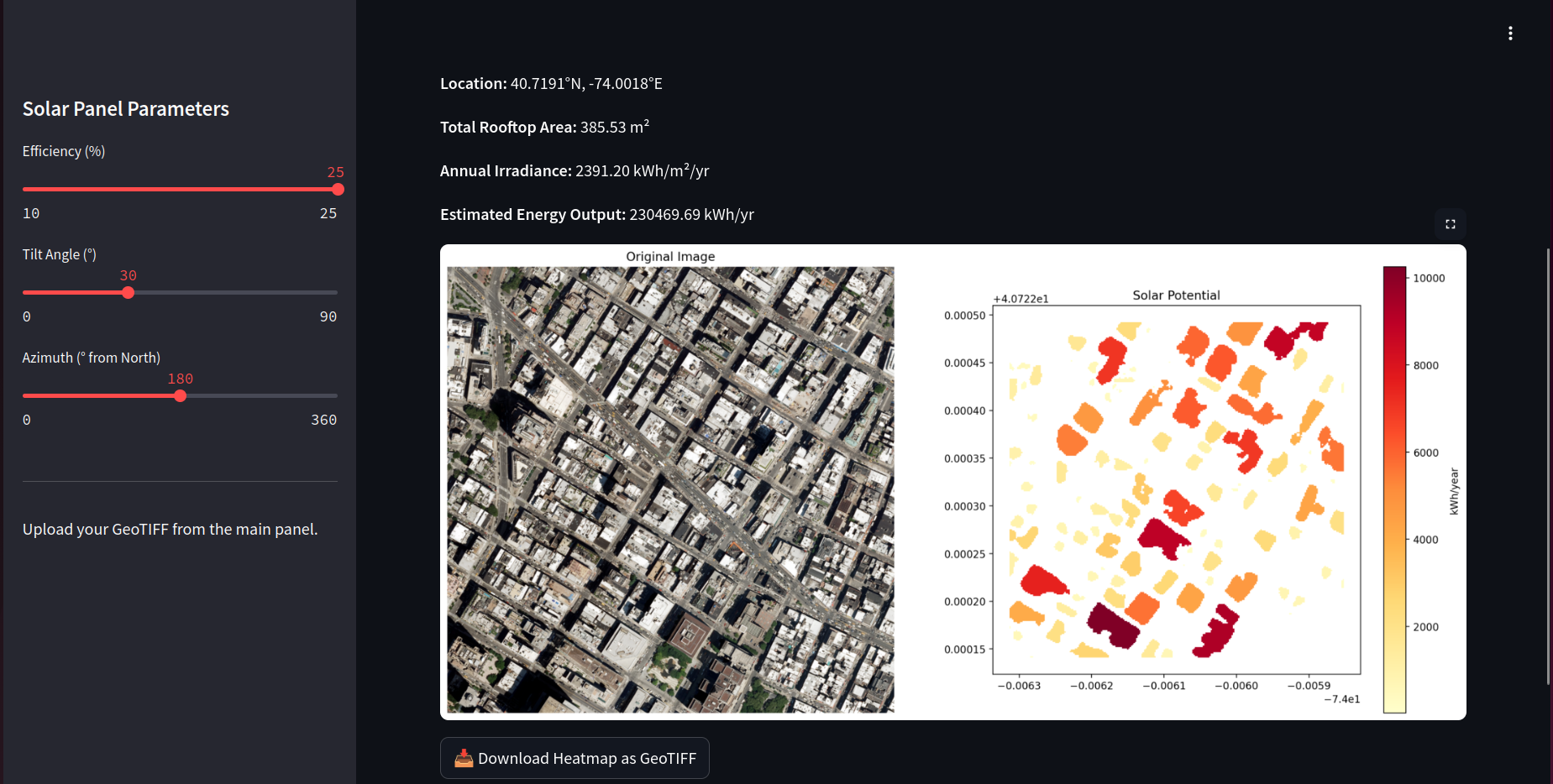Image resolution: width=1553 pixels, height=784 pixels.
Task: Click the colorbar tick label 10000
Action: click(x=1429, y=278)
